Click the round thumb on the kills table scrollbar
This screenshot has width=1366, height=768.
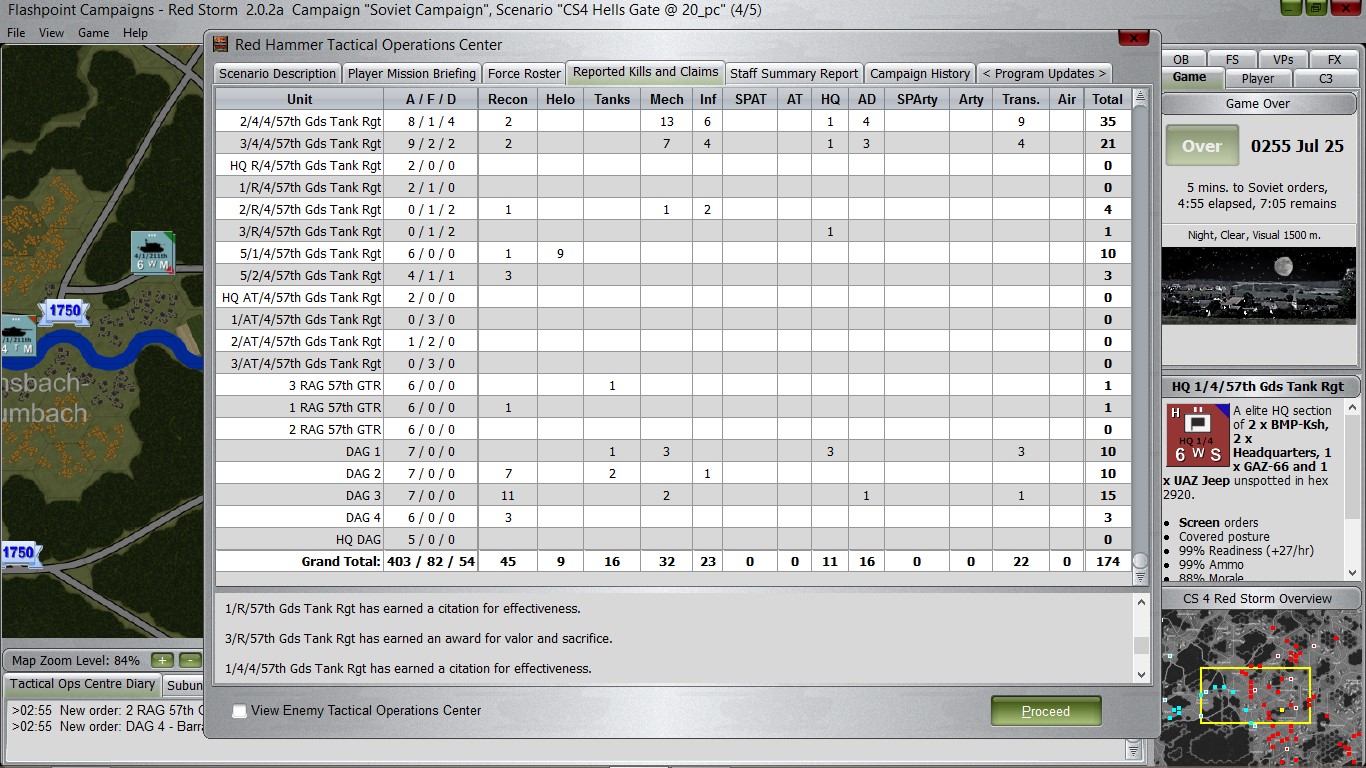click(x=1140, y=561)
